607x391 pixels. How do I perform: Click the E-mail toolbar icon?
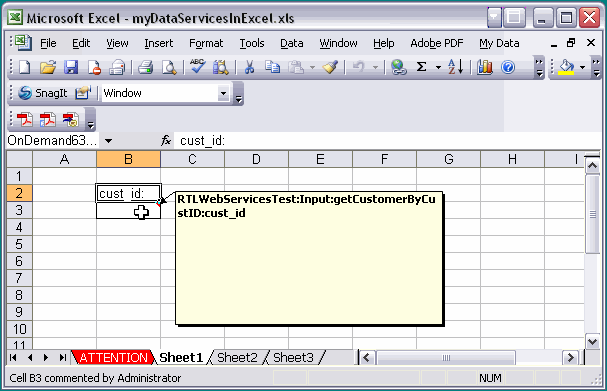(117, 67)
